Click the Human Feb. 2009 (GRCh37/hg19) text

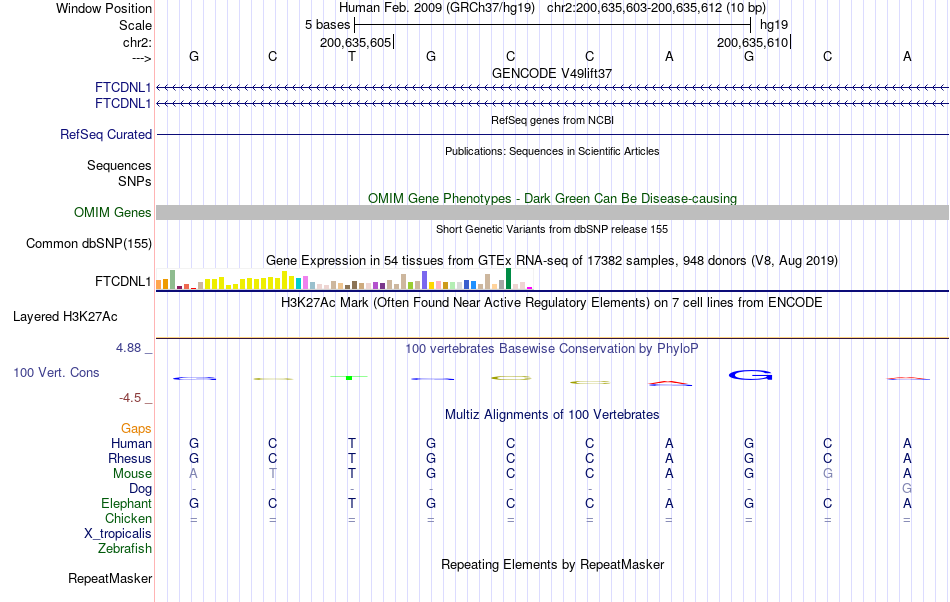tap(437, 8)
